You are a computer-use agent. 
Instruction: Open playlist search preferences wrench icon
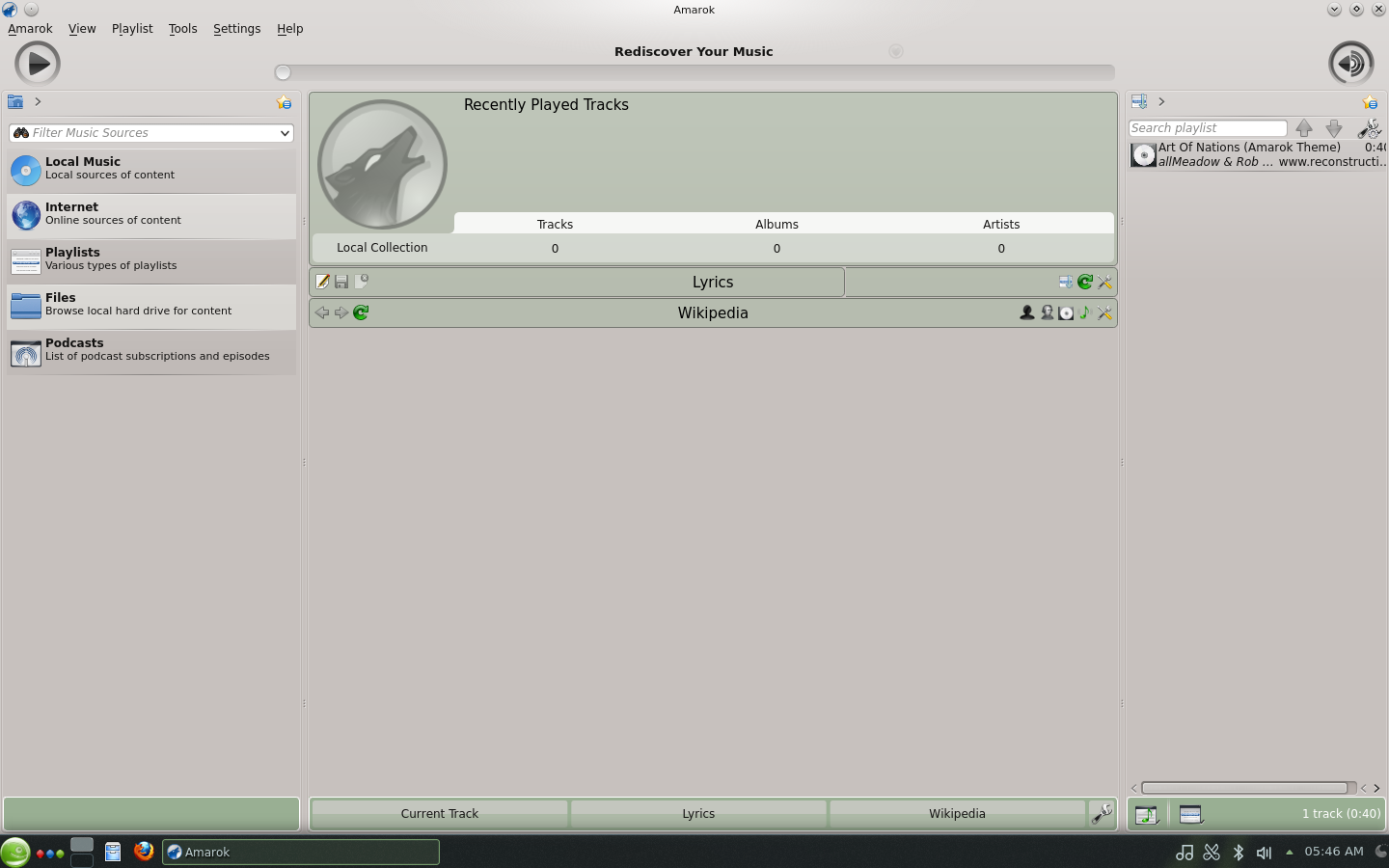point(1369,127)
